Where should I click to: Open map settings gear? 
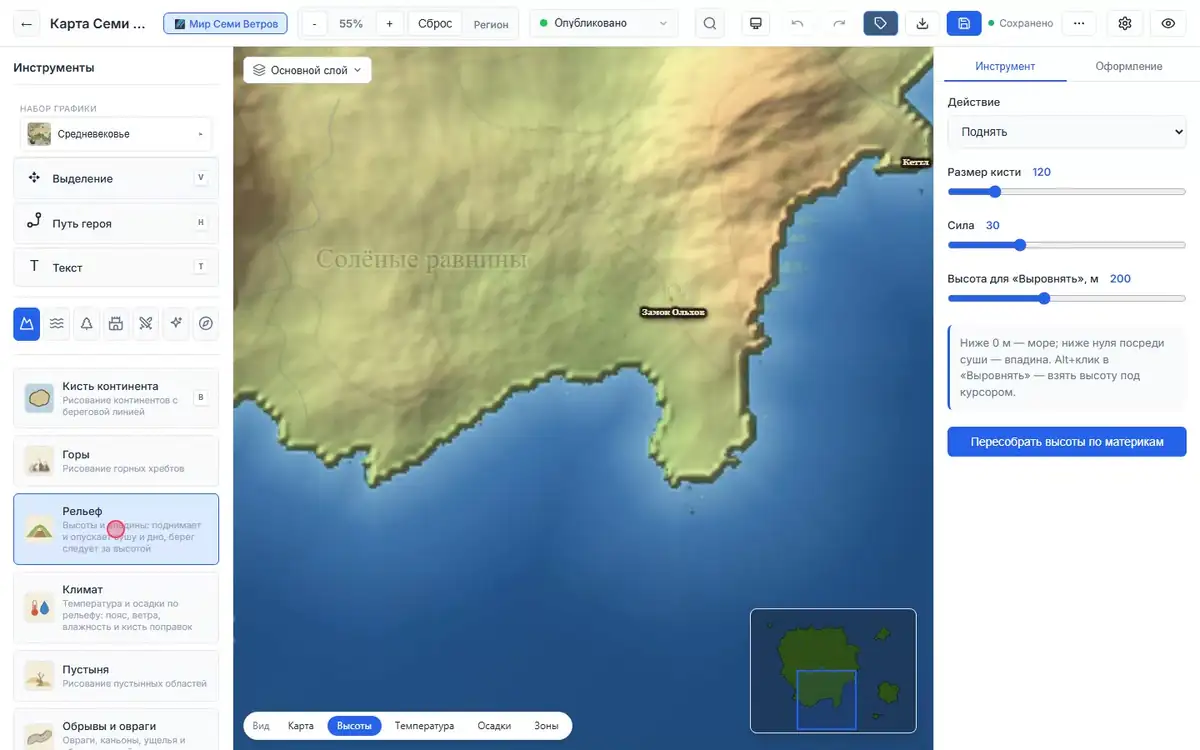point(1125,23)
